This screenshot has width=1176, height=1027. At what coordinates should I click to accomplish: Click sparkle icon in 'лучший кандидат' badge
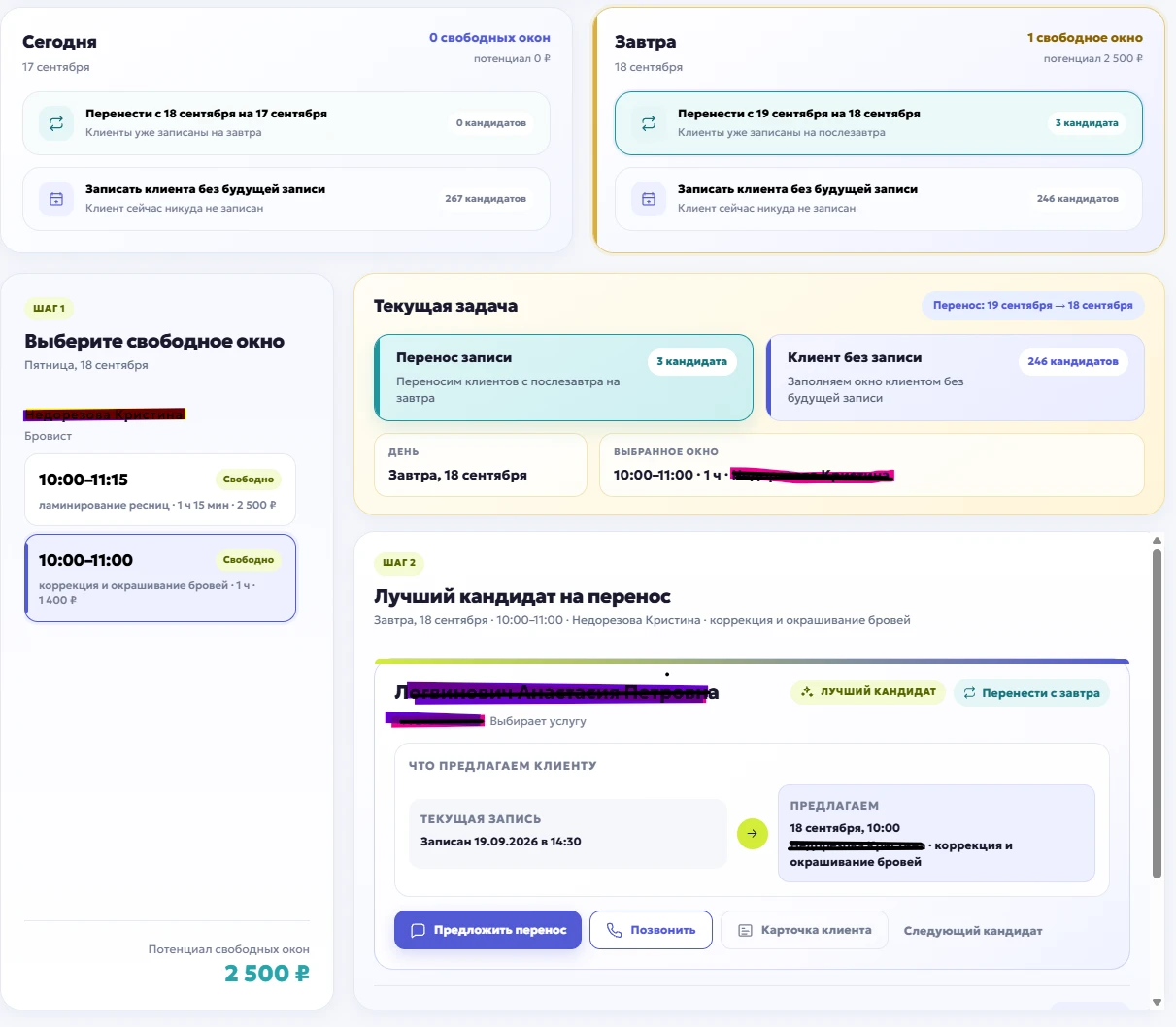point(807,692)
